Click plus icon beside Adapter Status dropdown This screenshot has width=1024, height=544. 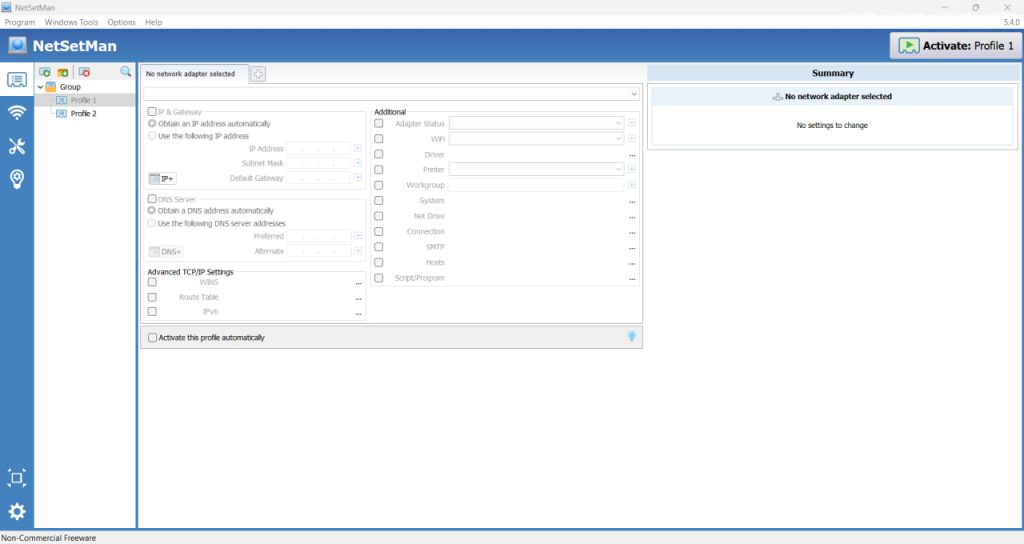pos(632,123)
